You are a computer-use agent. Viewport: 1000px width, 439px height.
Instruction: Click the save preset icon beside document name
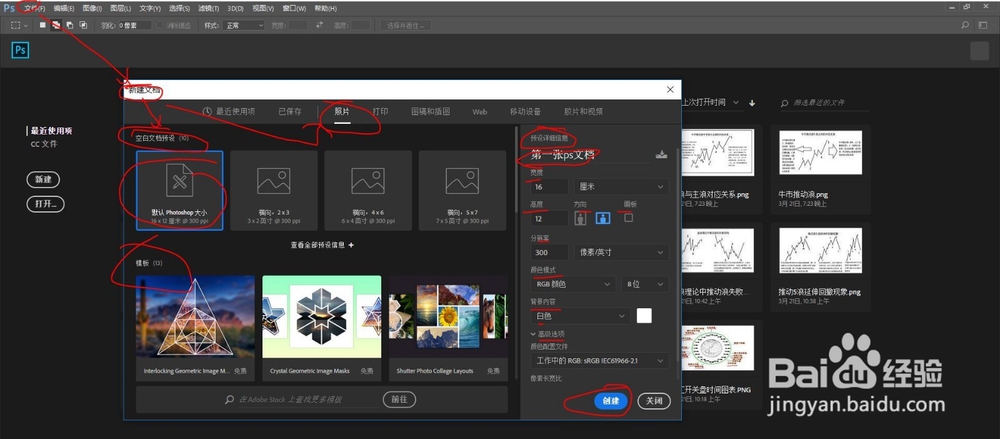(x=661, y=154)
